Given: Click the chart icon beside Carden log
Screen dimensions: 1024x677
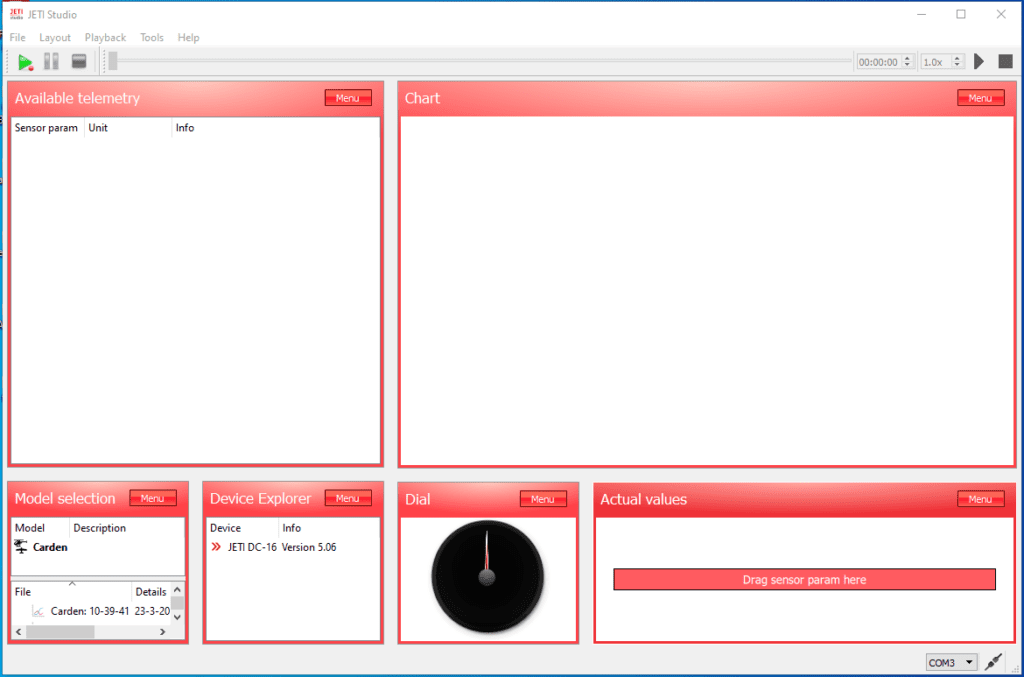Looking at the screenshot, I should point(38,612).
